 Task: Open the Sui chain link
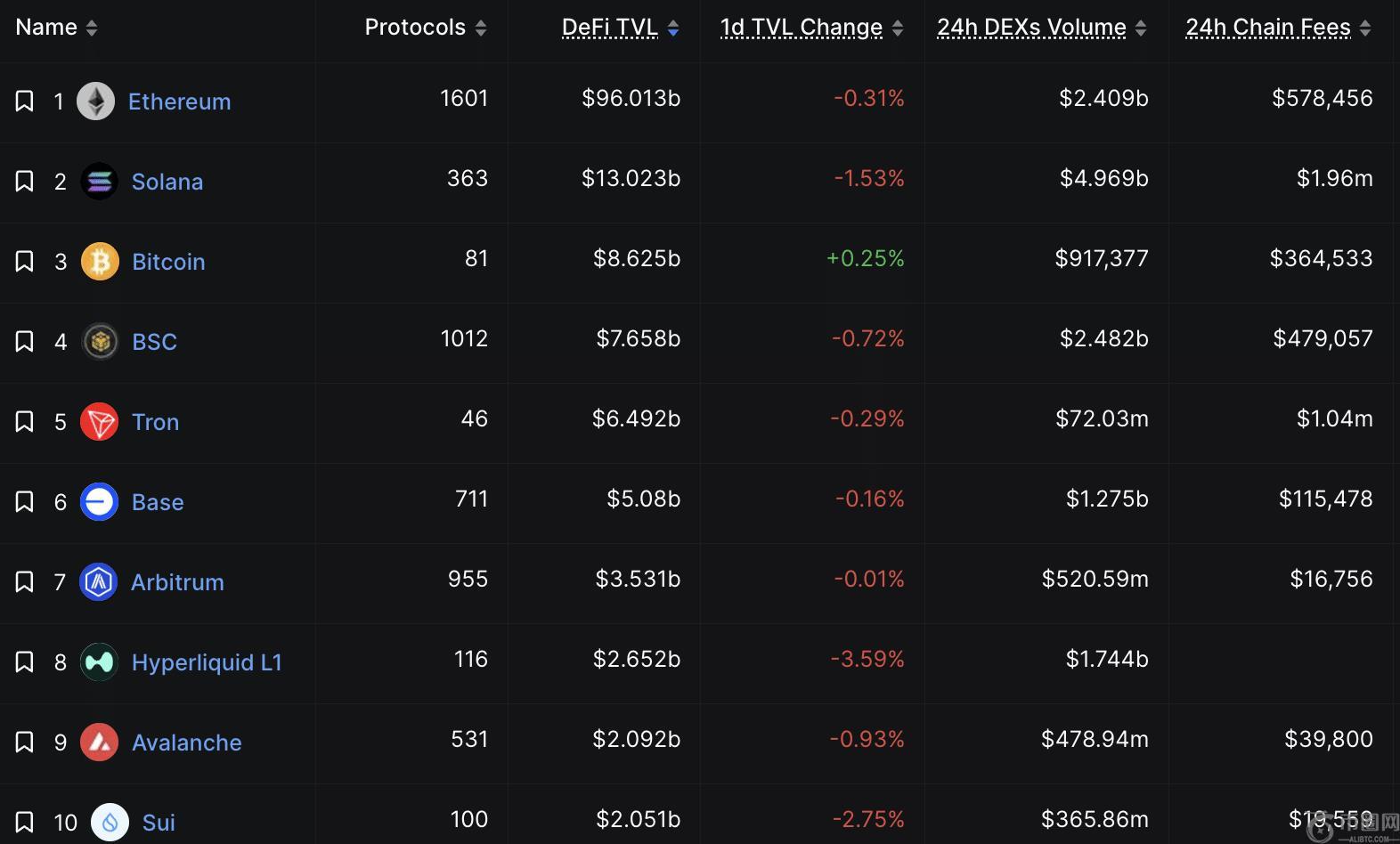pos(159,823)
